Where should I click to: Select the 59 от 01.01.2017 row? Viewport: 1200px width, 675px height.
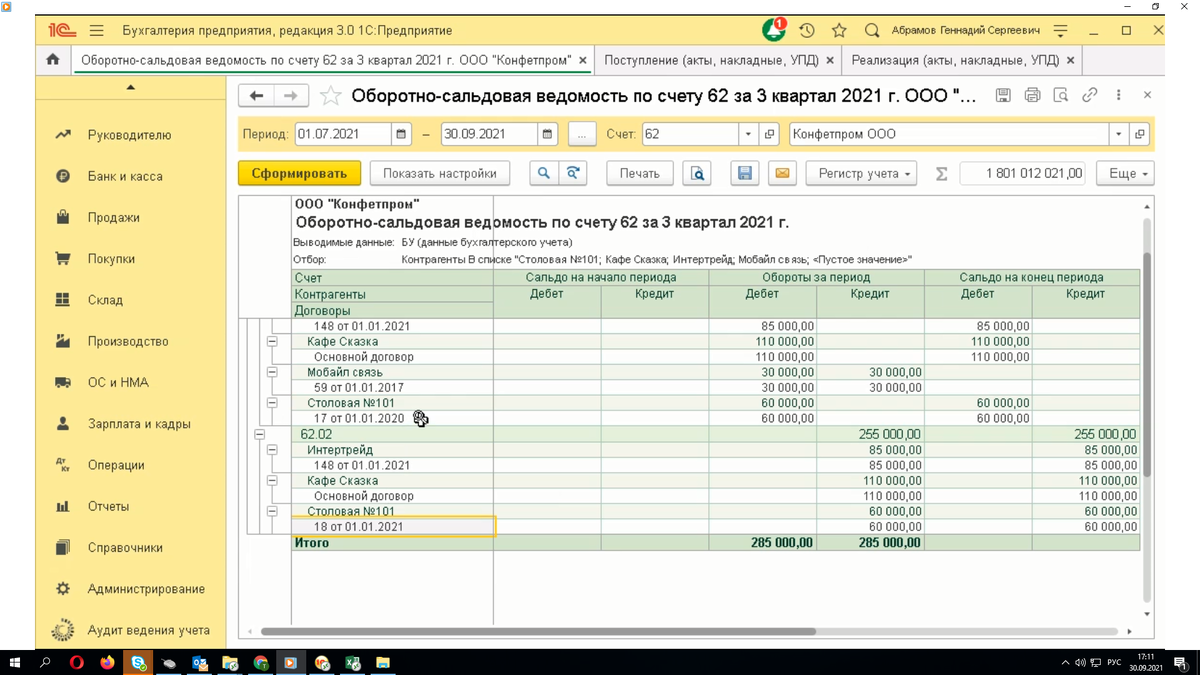coord(392,388)
